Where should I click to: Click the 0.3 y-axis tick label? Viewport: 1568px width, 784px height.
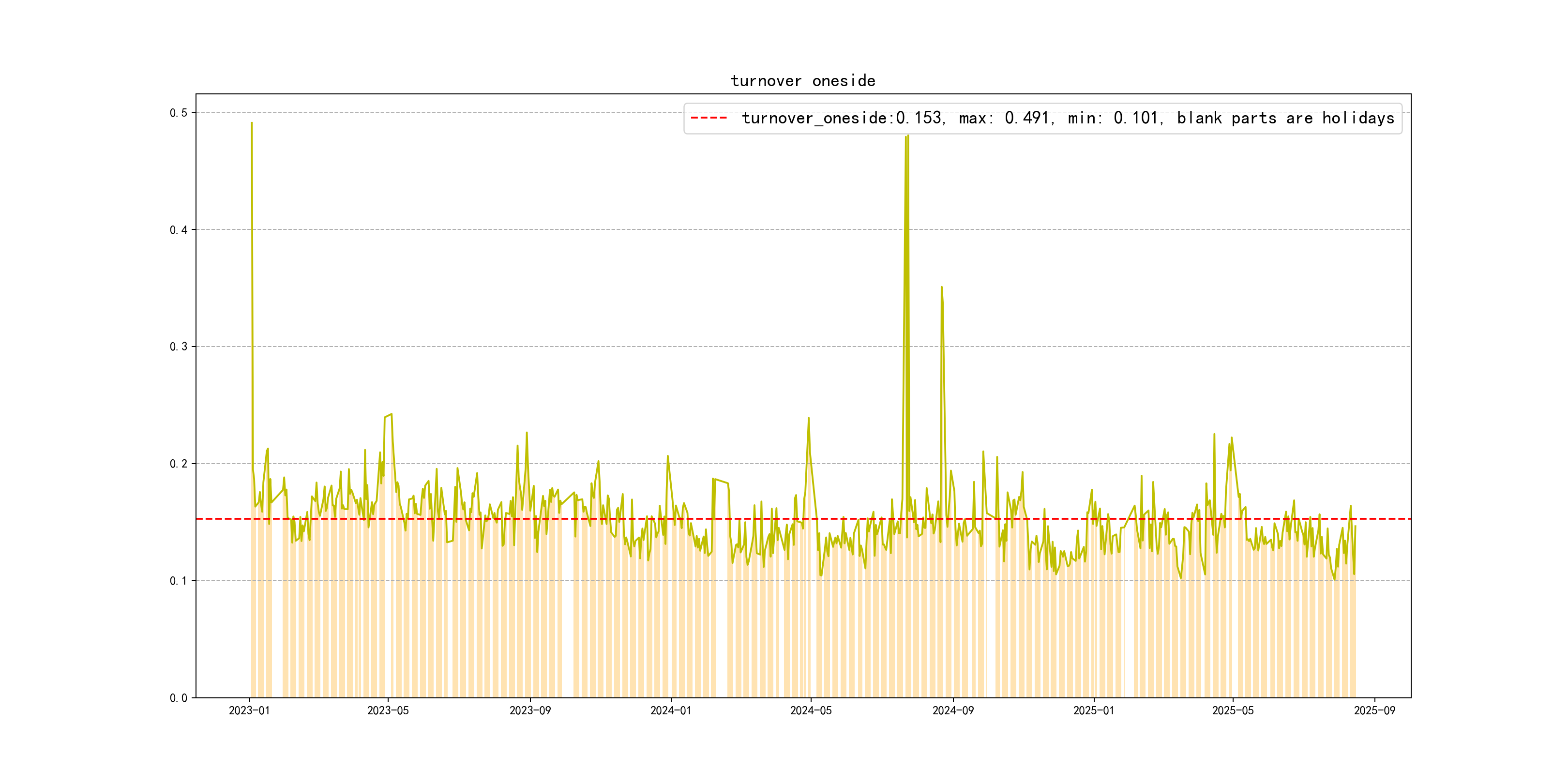click(x=179, y=347)
